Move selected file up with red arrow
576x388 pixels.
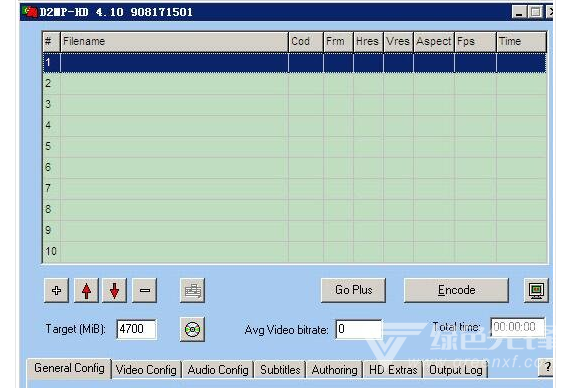tap(86, 291)
